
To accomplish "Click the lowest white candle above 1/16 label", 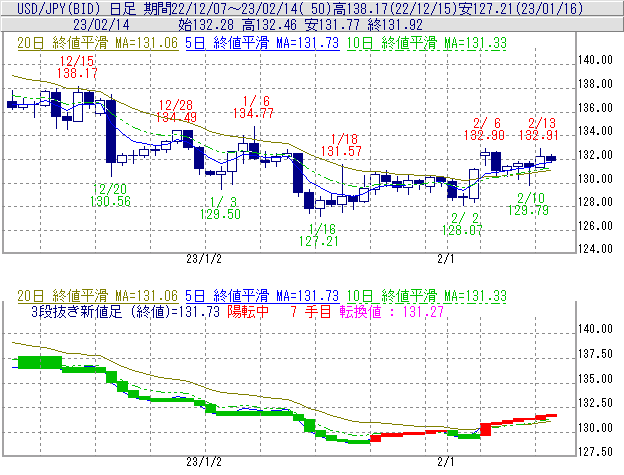I will click(320, 205).
